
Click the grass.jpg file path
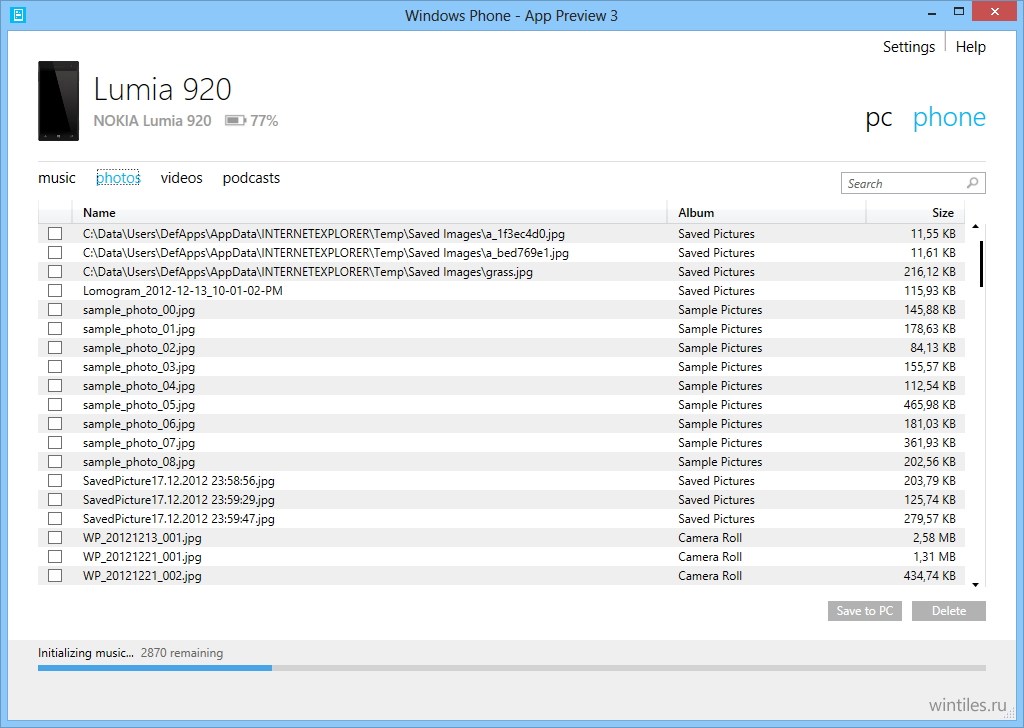pyautogui.click(x=308, y=272)
